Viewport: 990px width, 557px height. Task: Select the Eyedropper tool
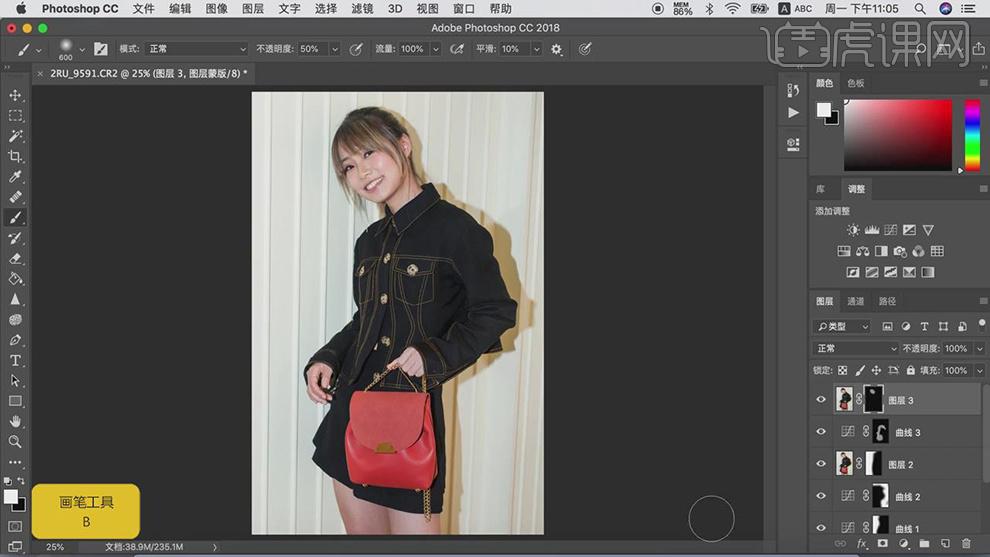click(15, 176)
